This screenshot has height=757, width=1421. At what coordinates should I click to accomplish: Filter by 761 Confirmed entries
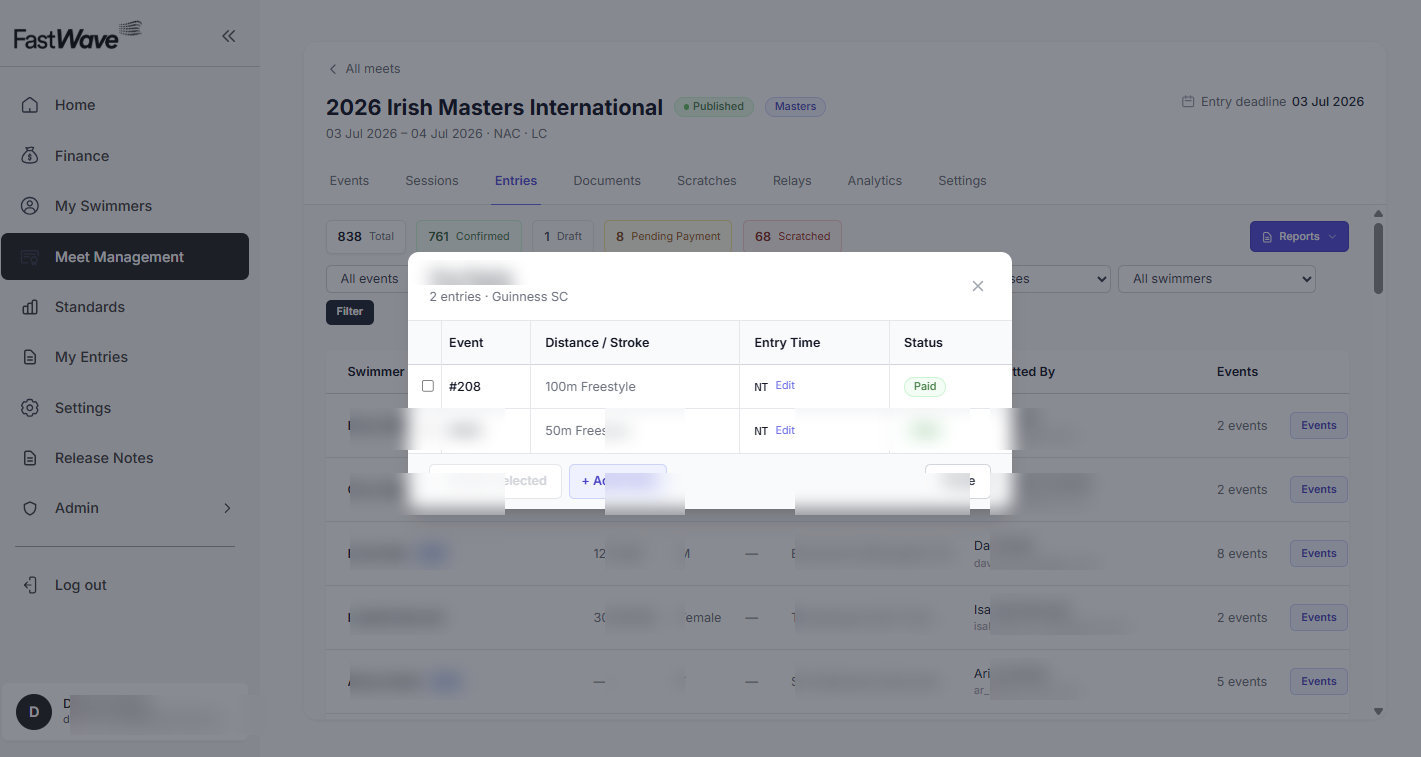click(469, 237)
